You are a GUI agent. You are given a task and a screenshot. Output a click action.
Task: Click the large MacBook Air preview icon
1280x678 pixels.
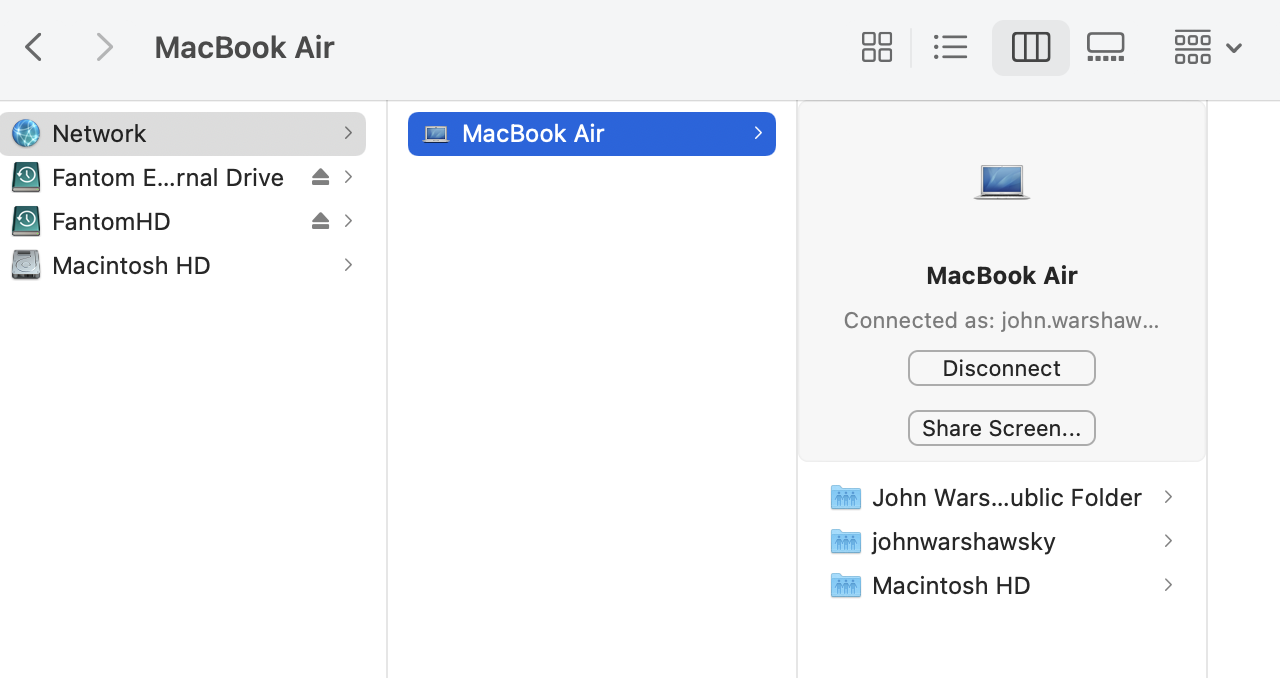(1002, 182)
